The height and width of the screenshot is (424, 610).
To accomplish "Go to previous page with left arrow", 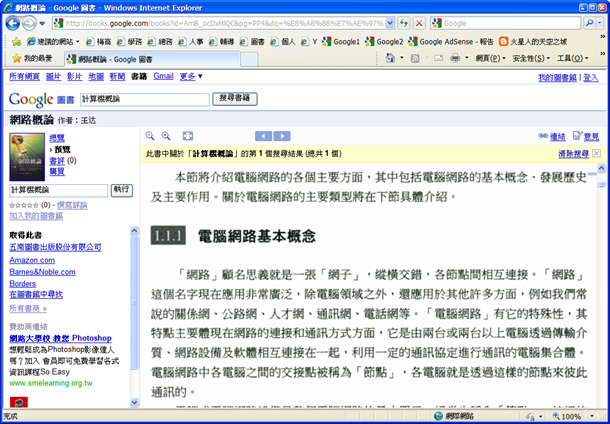I will click(x=263, y=136).
